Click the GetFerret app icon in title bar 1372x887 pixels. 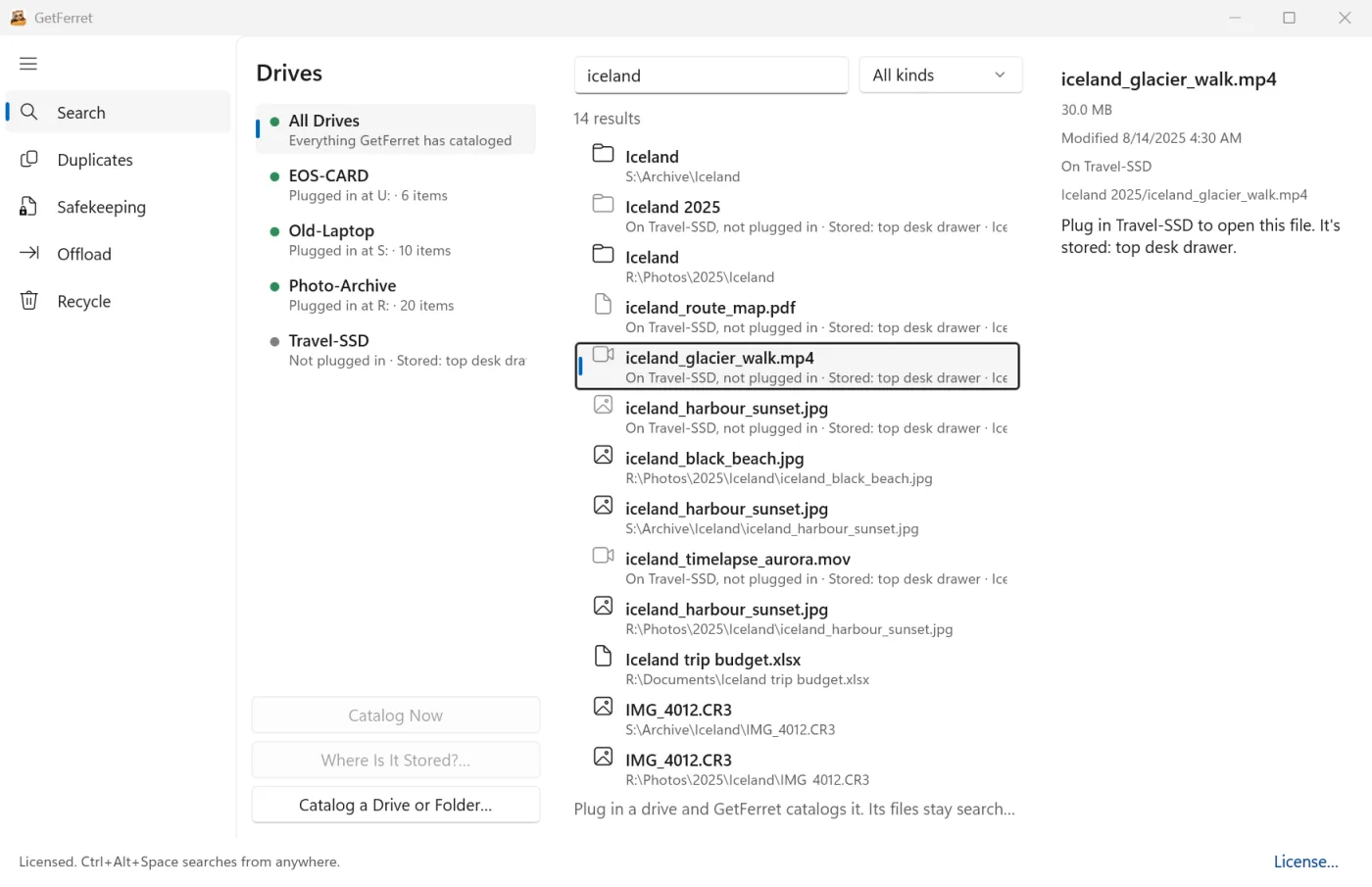point(18,18)
